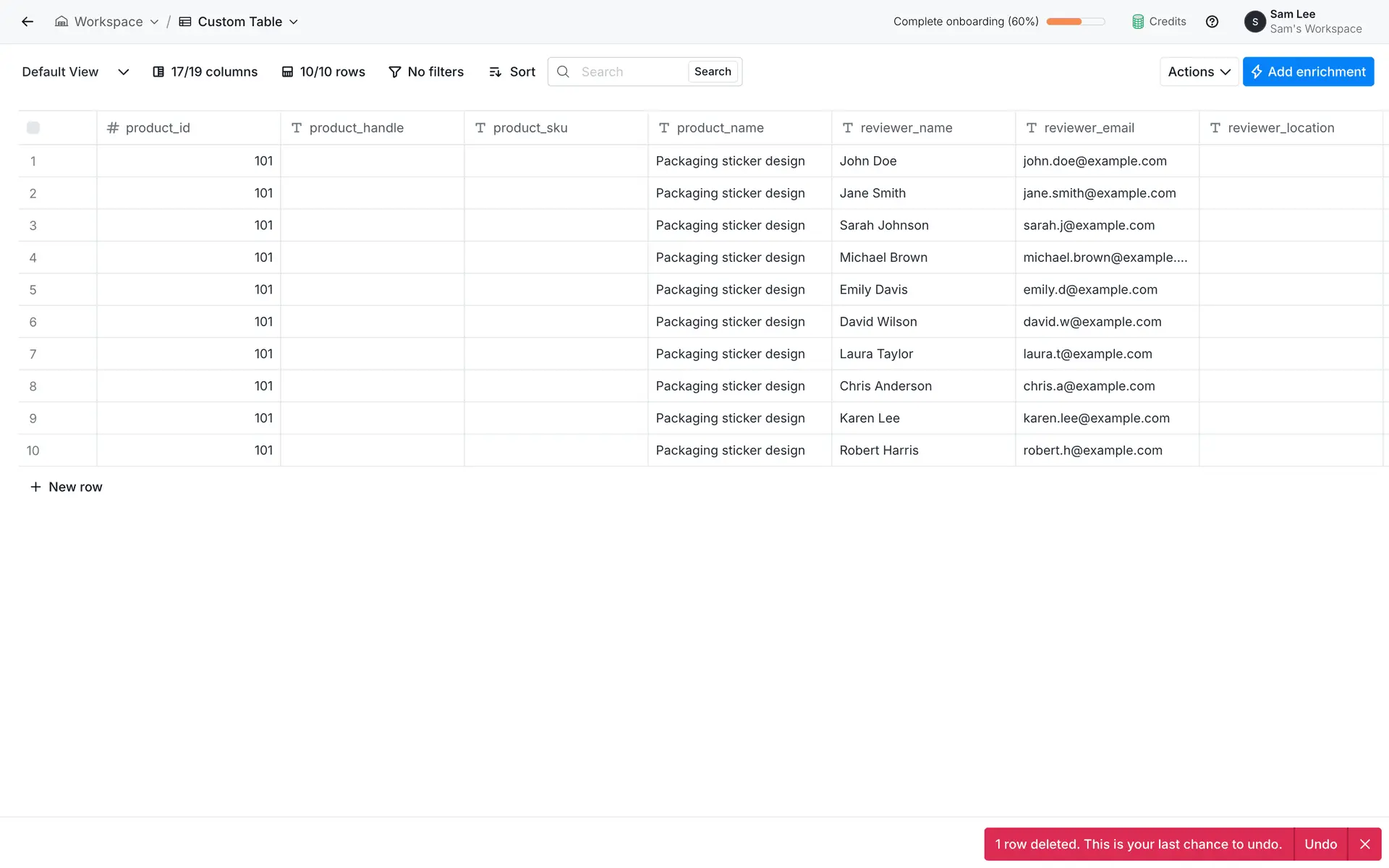Click the back arrow icon
Viewport: 1389px width, 868px height.
click(x=27, y=22)
